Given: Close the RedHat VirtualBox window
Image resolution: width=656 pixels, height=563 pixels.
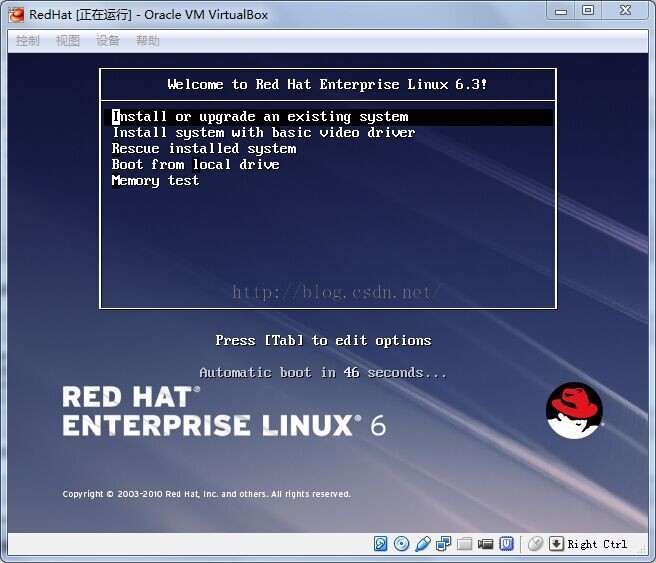Looking at the screenshot, I should click(x=625, y=11).
